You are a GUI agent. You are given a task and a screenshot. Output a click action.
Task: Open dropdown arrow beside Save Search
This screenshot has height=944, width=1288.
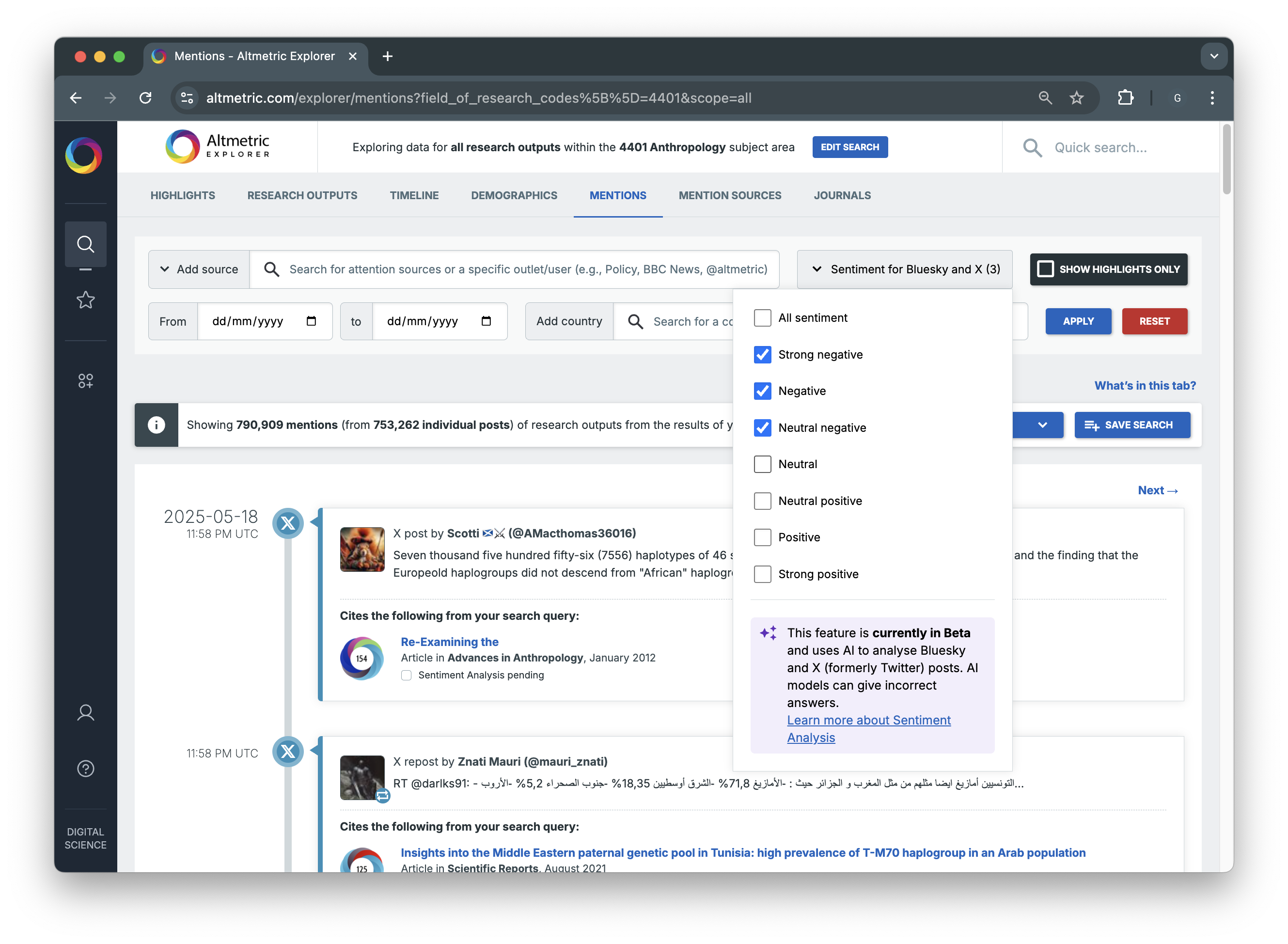pos(1042,425)
